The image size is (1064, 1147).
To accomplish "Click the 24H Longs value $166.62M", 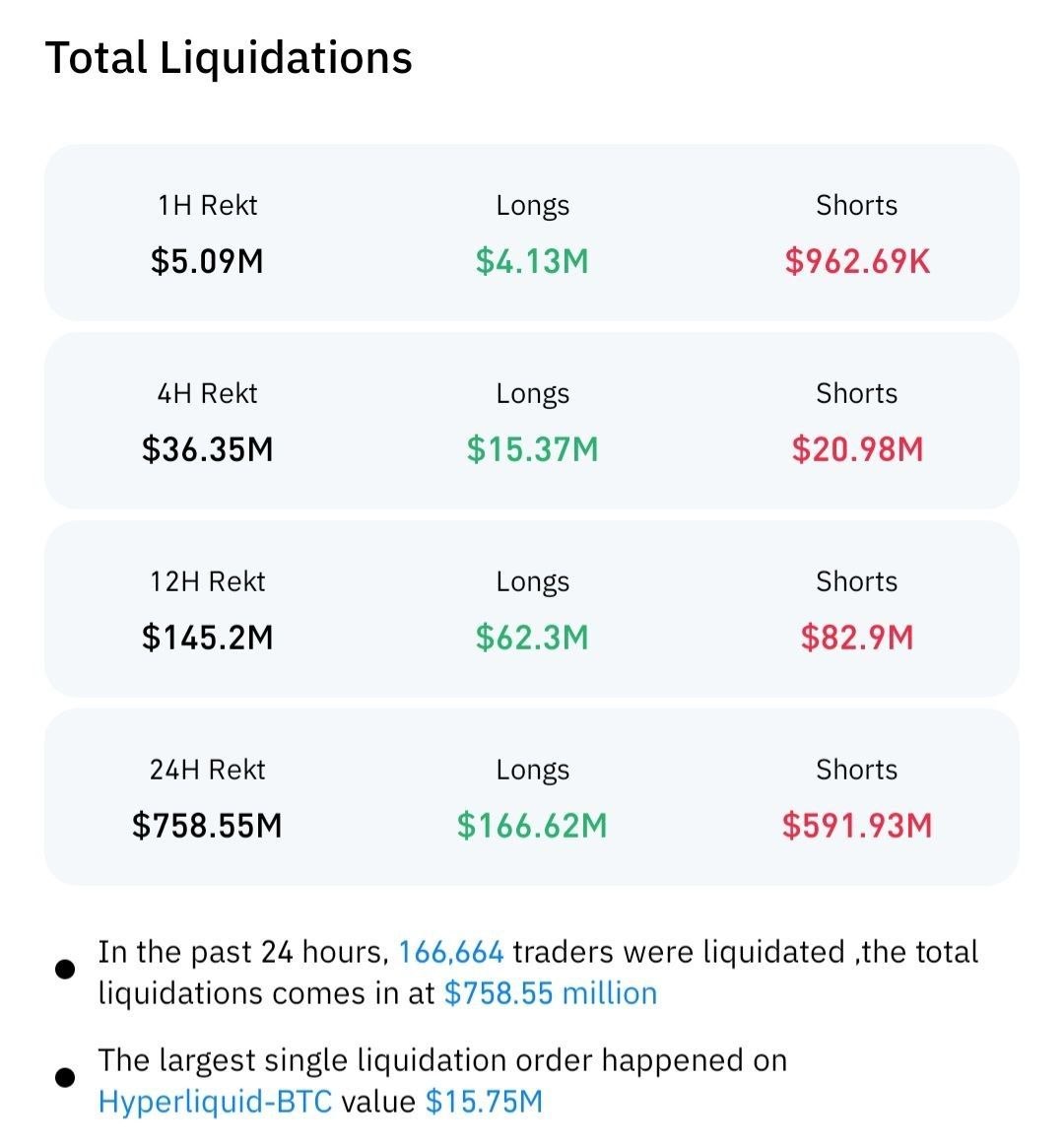I will point(532,826).
